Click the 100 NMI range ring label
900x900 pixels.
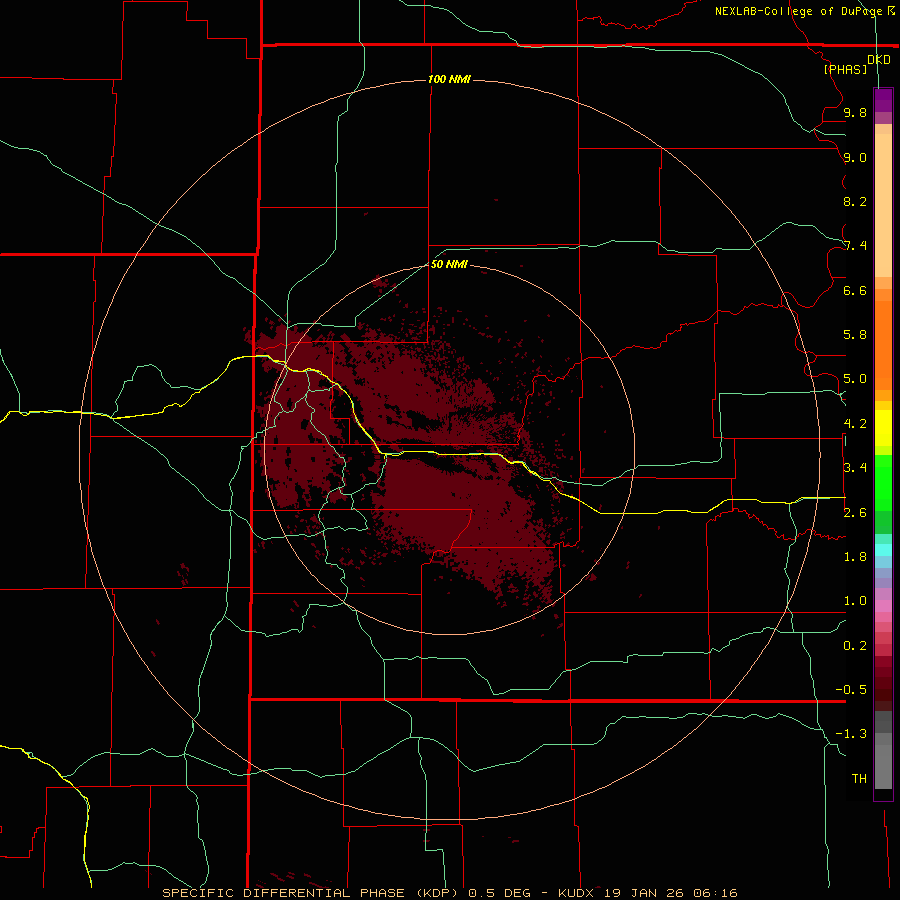click(x=449, y=79)
